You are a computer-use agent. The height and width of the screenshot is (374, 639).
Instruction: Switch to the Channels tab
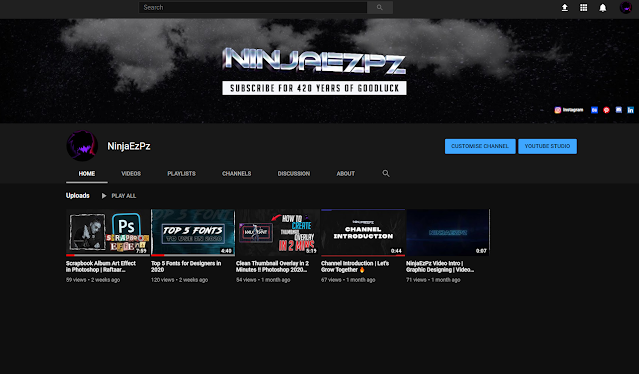pos(236,174)
